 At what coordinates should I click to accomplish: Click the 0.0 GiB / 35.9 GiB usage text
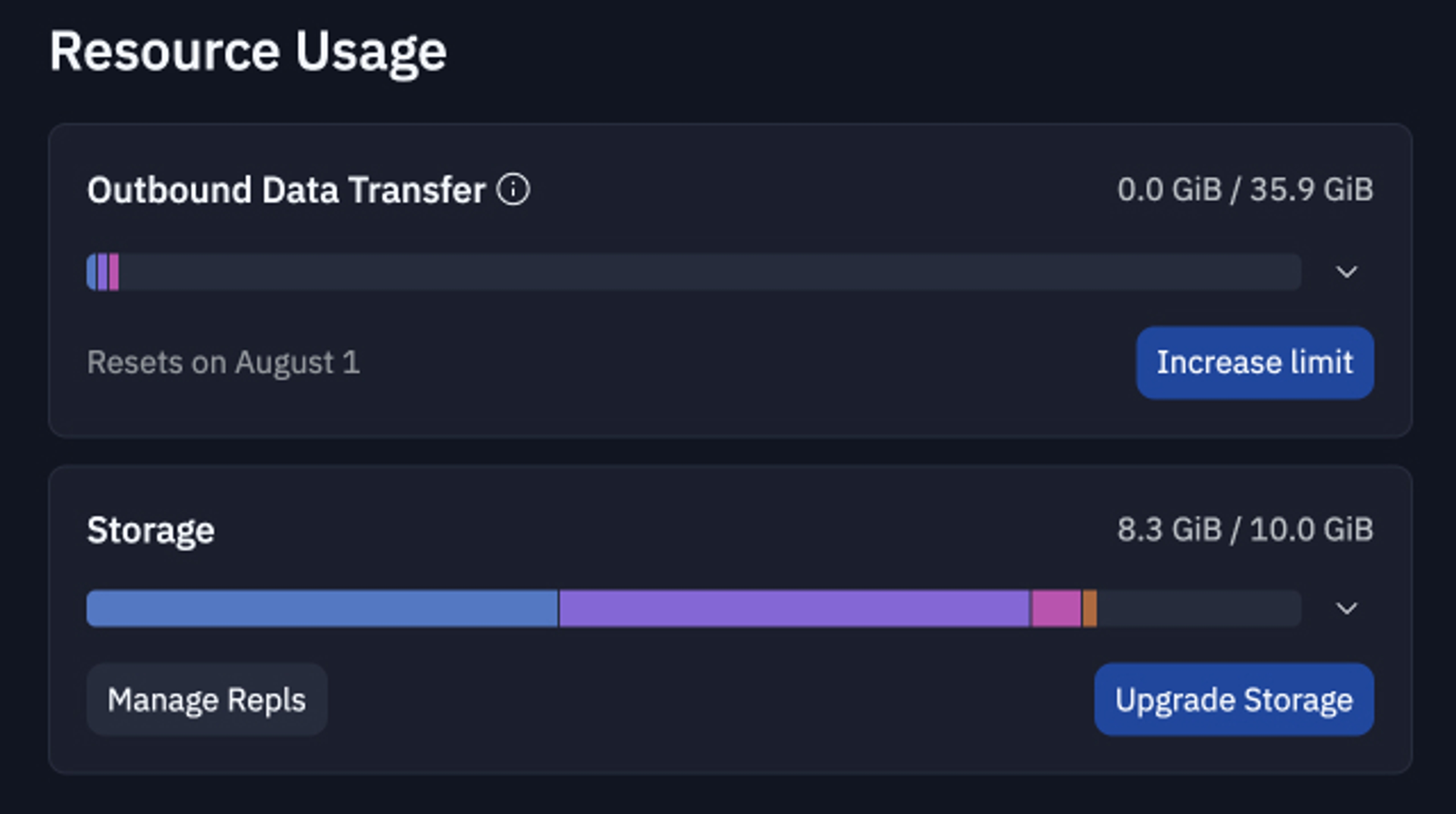click(1244, 189)
